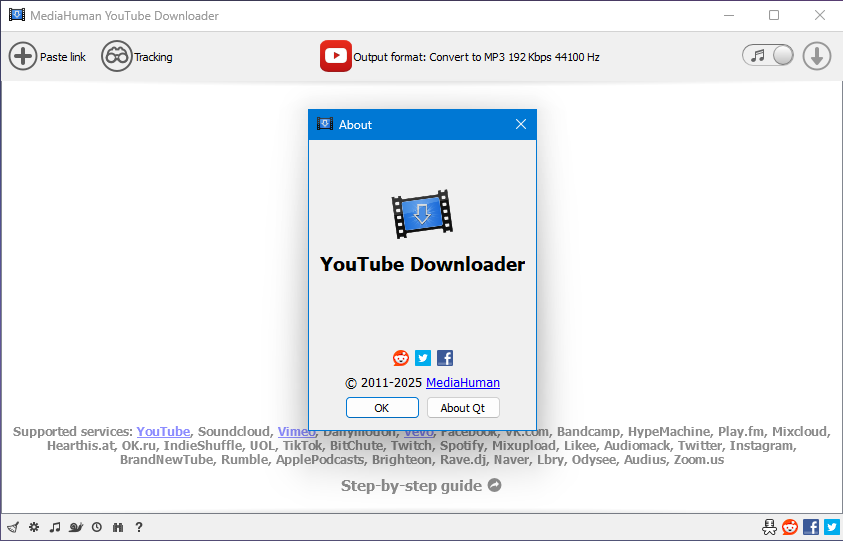Click the arrow icon next to Step-by-step guide
Viewport: 843px width, 541px height.
pos(495,485)
